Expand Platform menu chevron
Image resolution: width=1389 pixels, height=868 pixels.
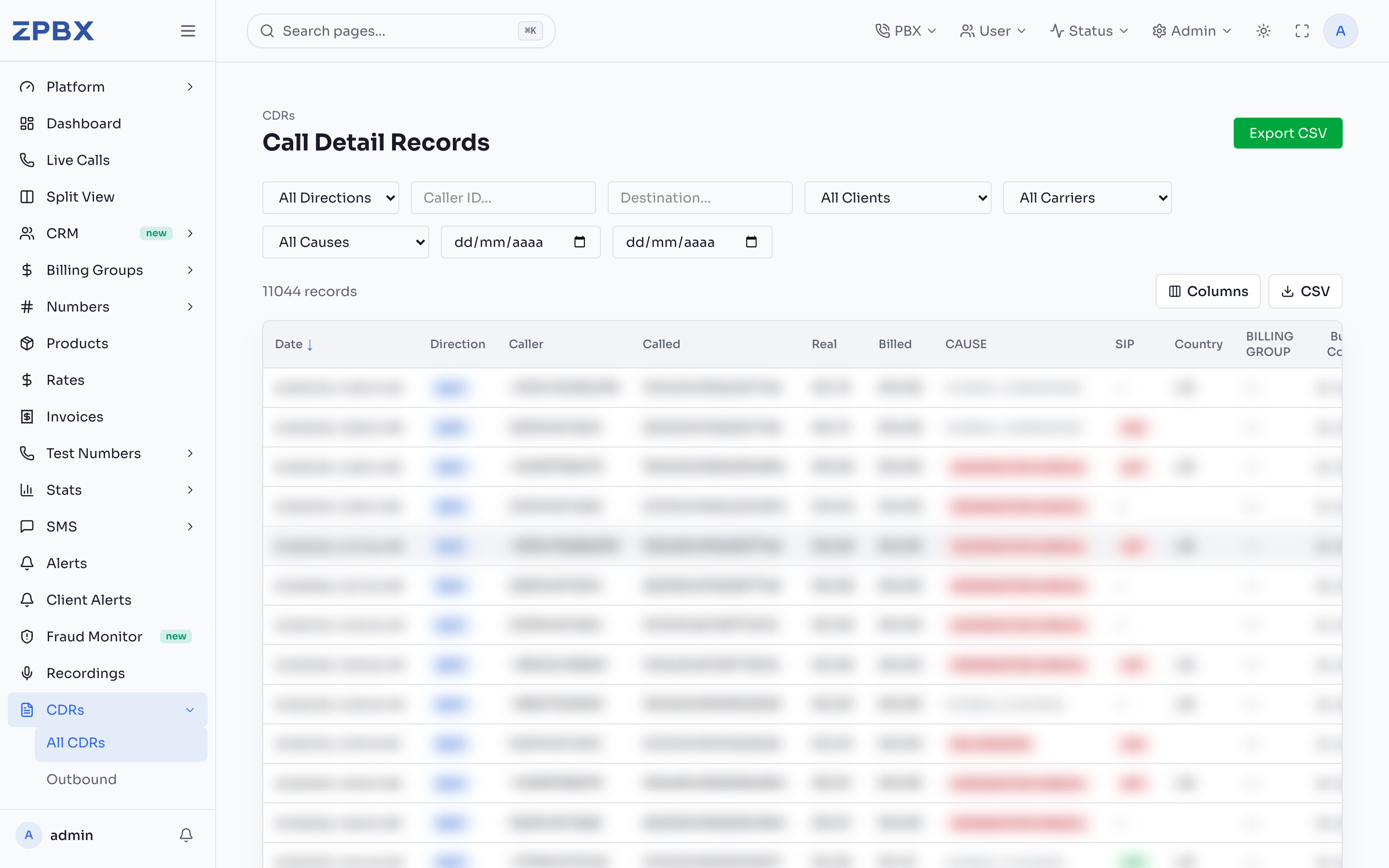pos(190,87)
